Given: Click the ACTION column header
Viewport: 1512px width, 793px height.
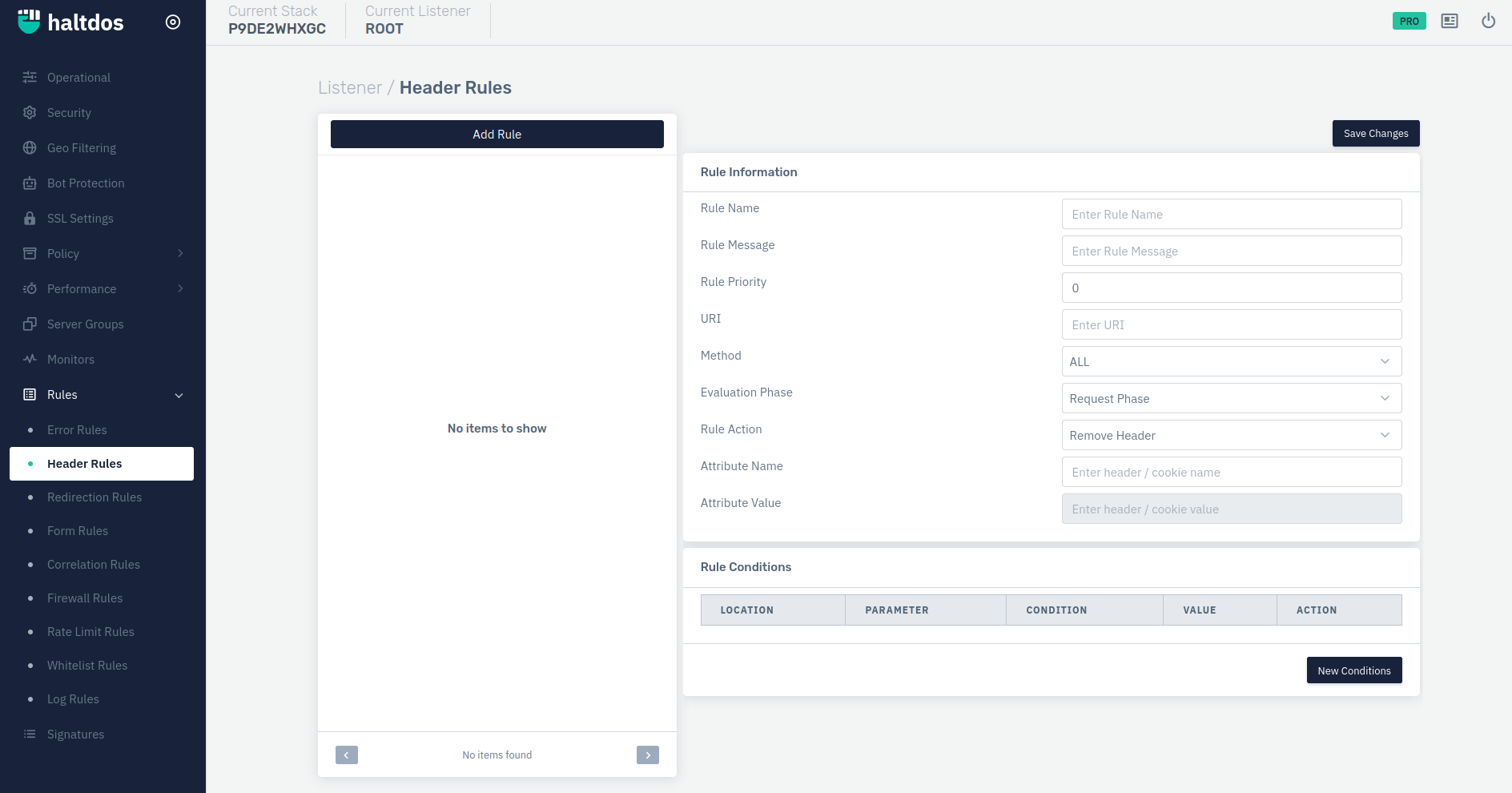Looking at the screenshot, I should click(1340, 610).
